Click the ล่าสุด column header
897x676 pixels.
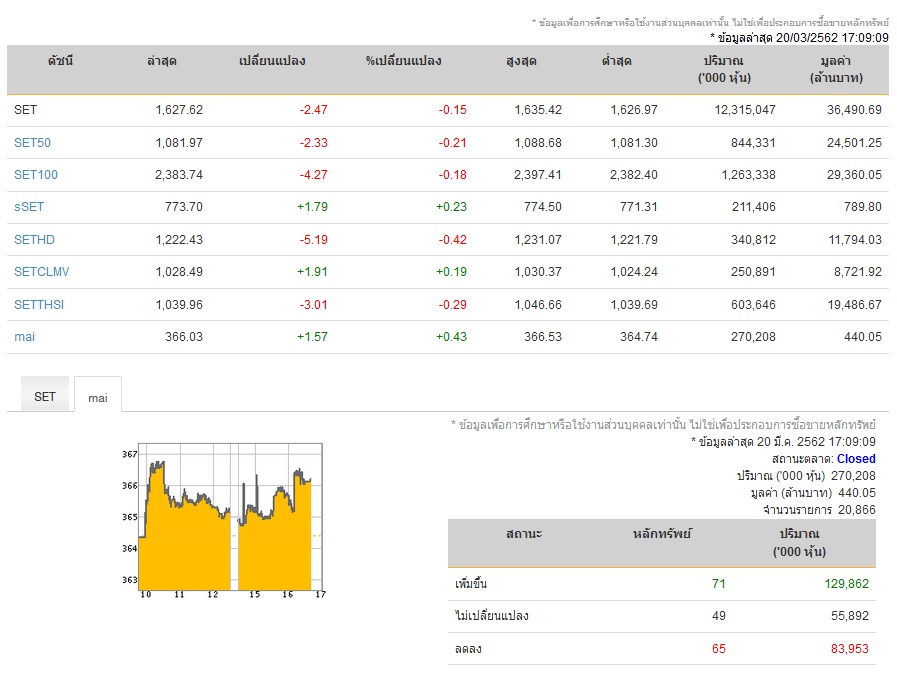(162, 61)
